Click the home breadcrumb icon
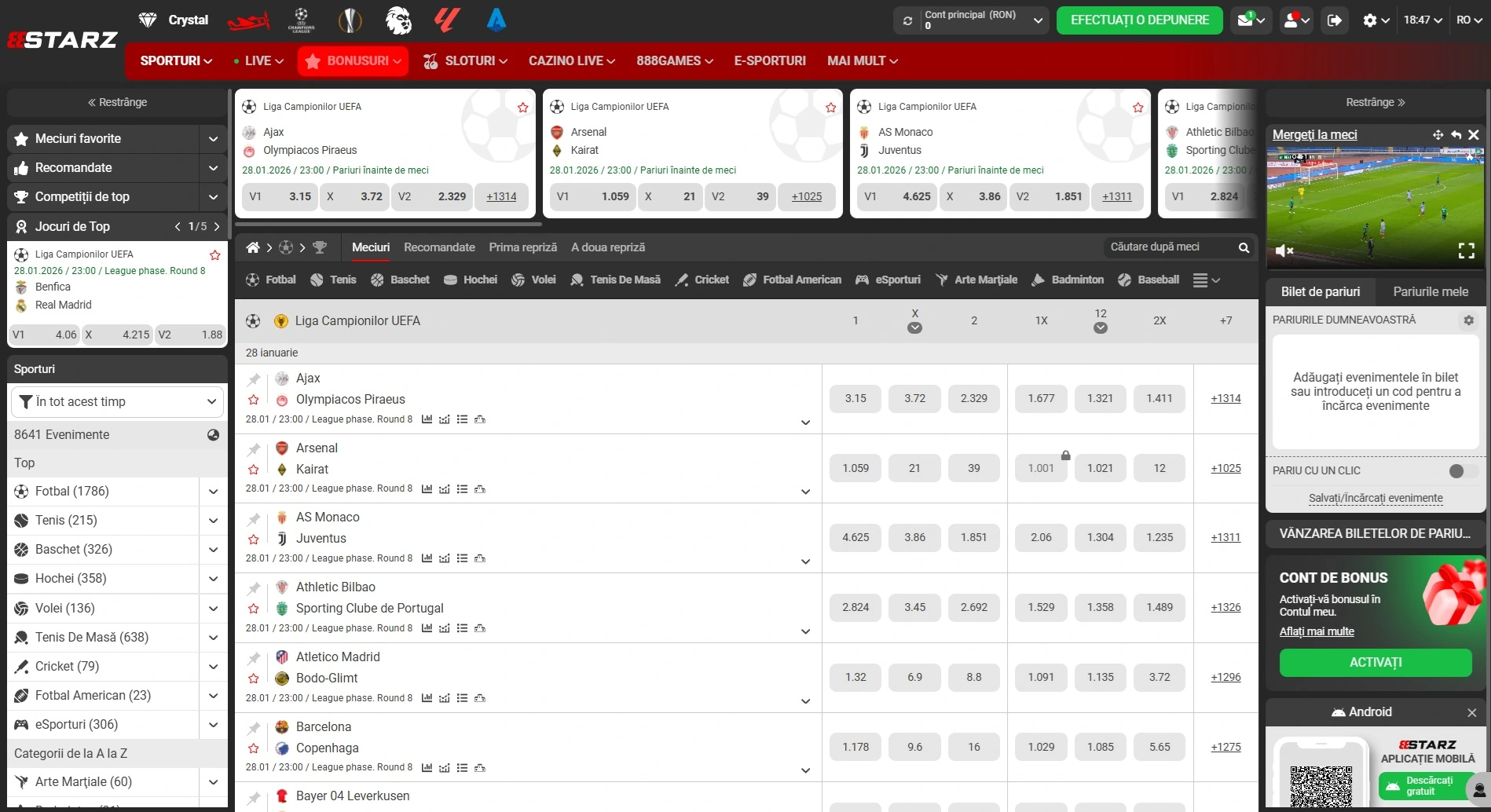The image size is (1491, 812). click(x=253, y=247)
